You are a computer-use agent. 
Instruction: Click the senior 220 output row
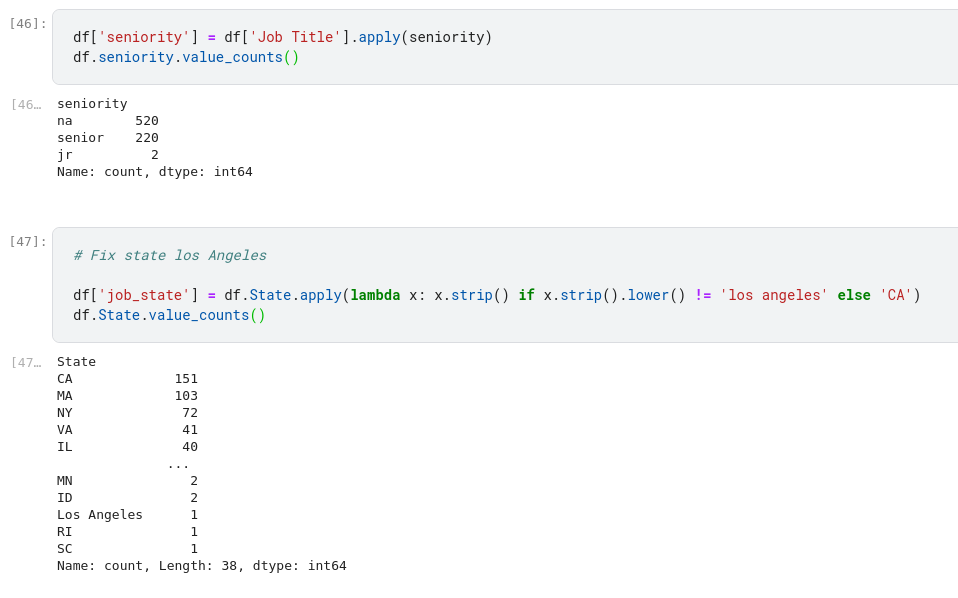coord(107,137)
